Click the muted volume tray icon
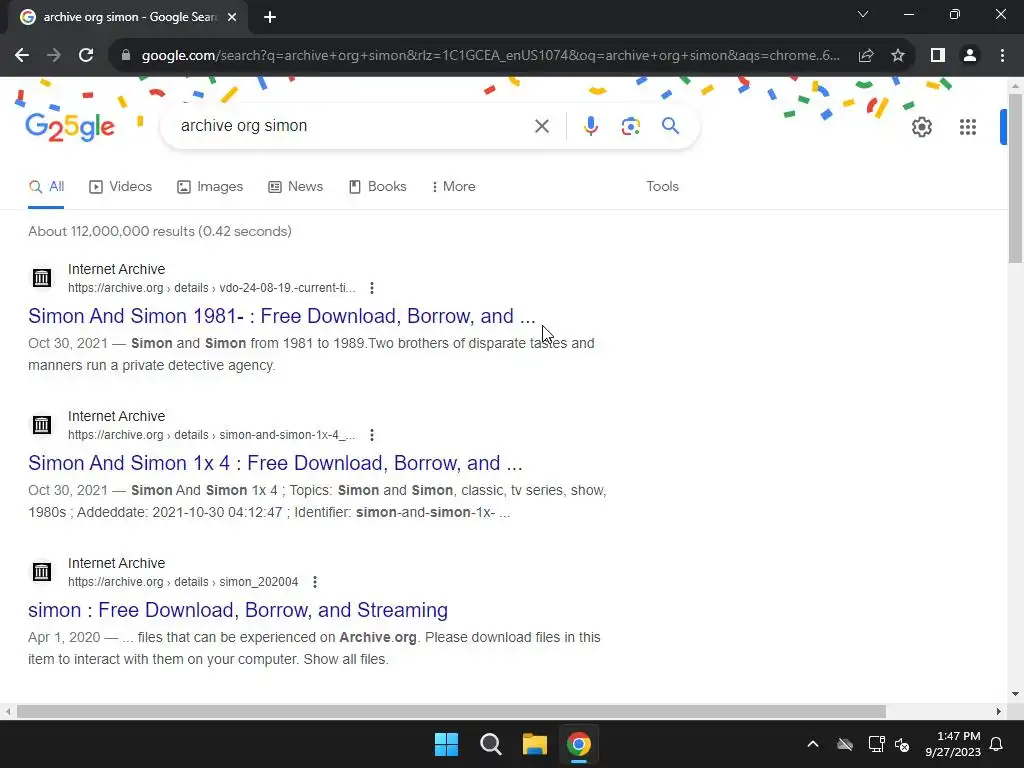Viewport: 1024px width, 768px height. (x=903, y=744)
